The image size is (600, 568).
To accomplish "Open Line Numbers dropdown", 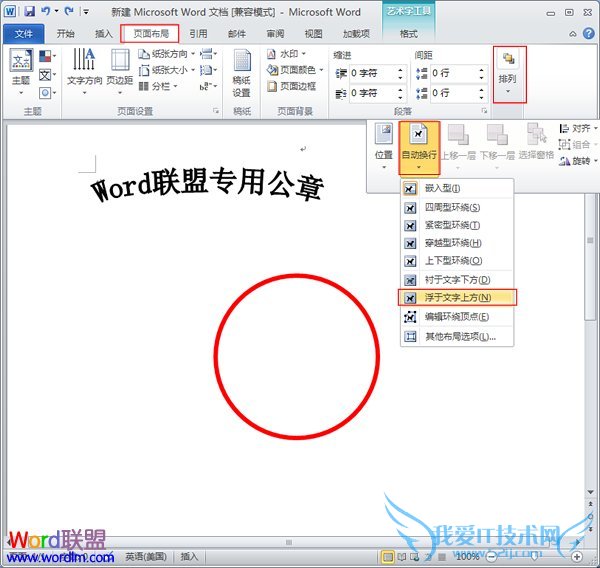I will (209, 70).
